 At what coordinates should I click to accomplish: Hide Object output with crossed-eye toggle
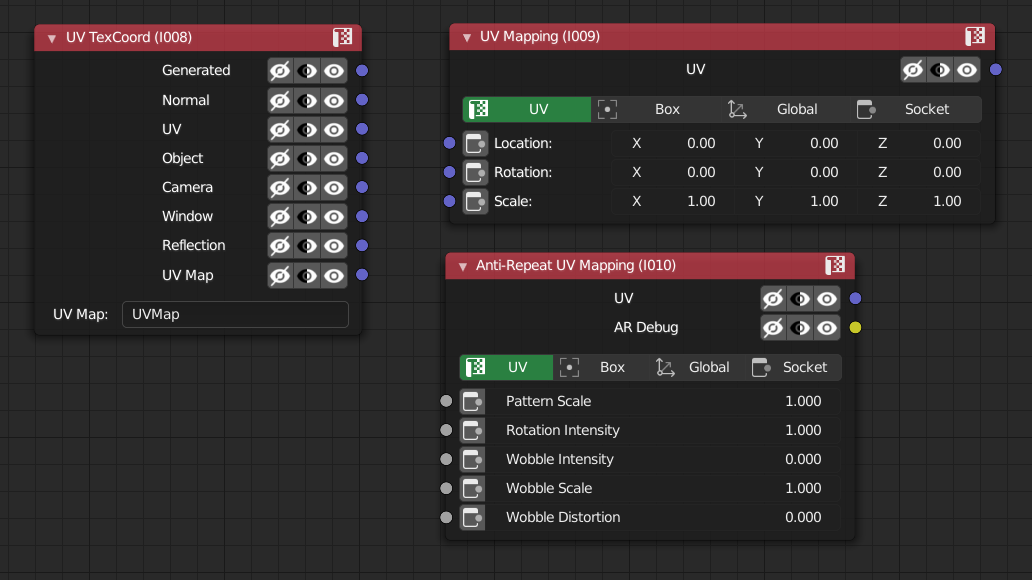tap(280, 158)
